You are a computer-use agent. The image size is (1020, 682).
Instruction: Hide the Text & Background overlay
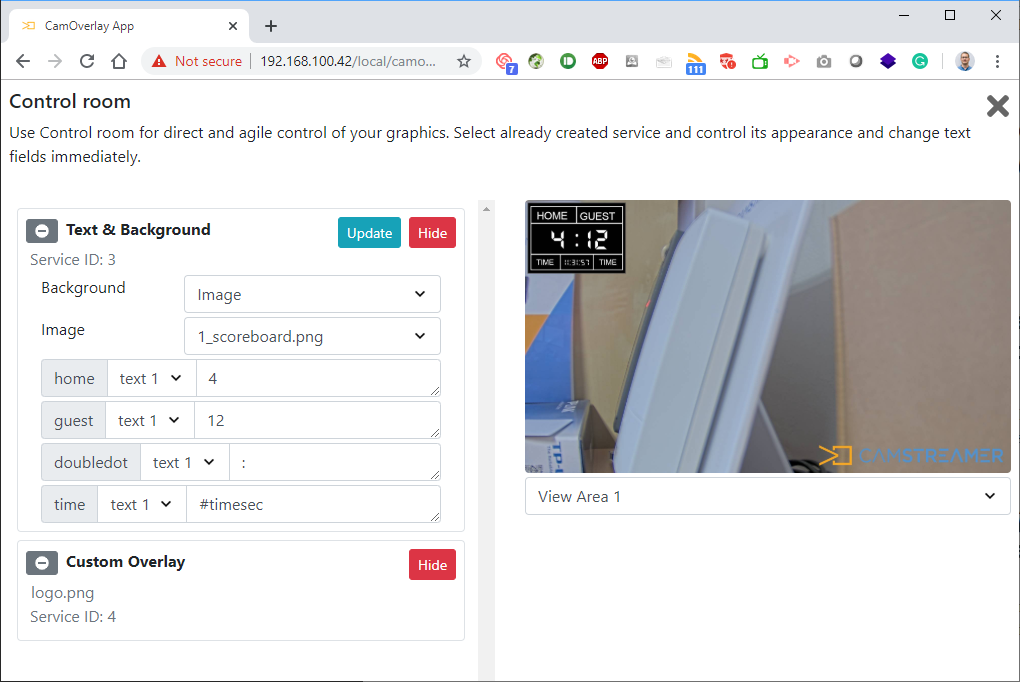point(432,233)
